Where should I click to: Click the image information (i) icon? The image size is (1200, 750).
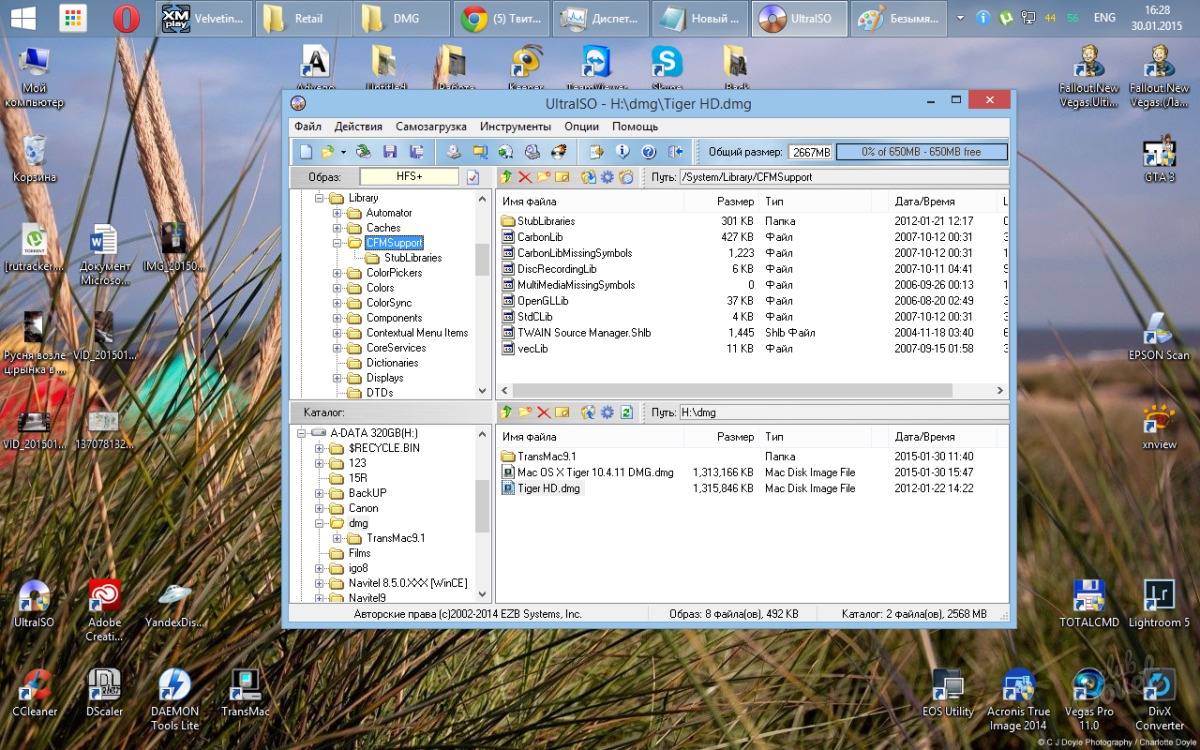(x=622, y=152)
